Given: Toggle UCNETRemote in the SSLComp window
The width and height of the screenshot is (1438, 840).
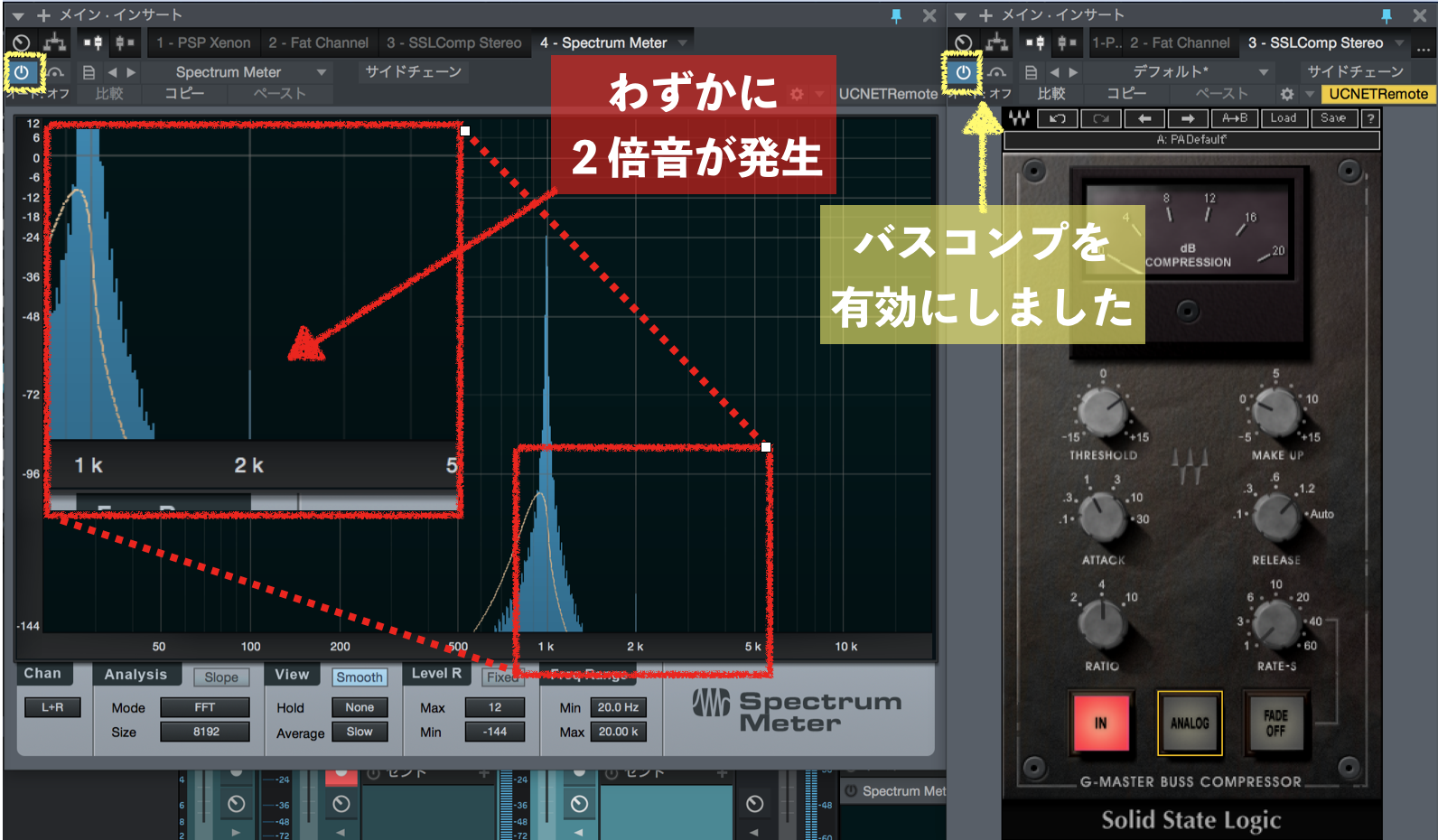Looking at the screenshot, I should [1378, 94].
